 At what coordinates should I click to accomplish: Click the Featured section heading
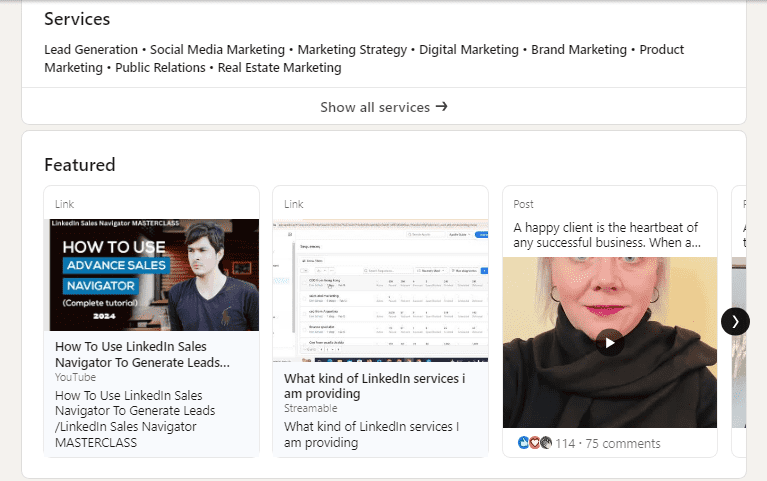pyautogui.click(x=80, y=165)
